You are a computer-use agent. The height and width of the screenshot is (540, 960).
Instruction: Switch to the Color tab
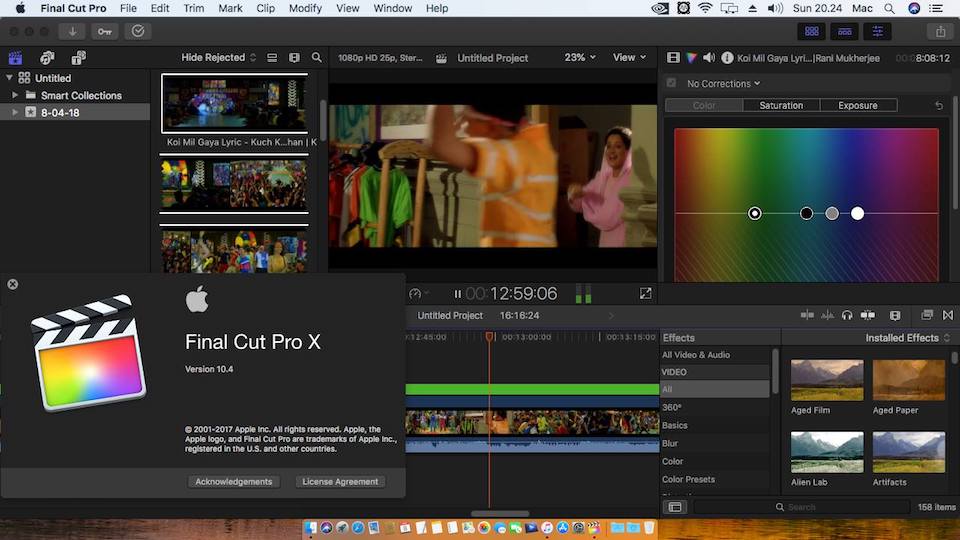pos(704,105)
